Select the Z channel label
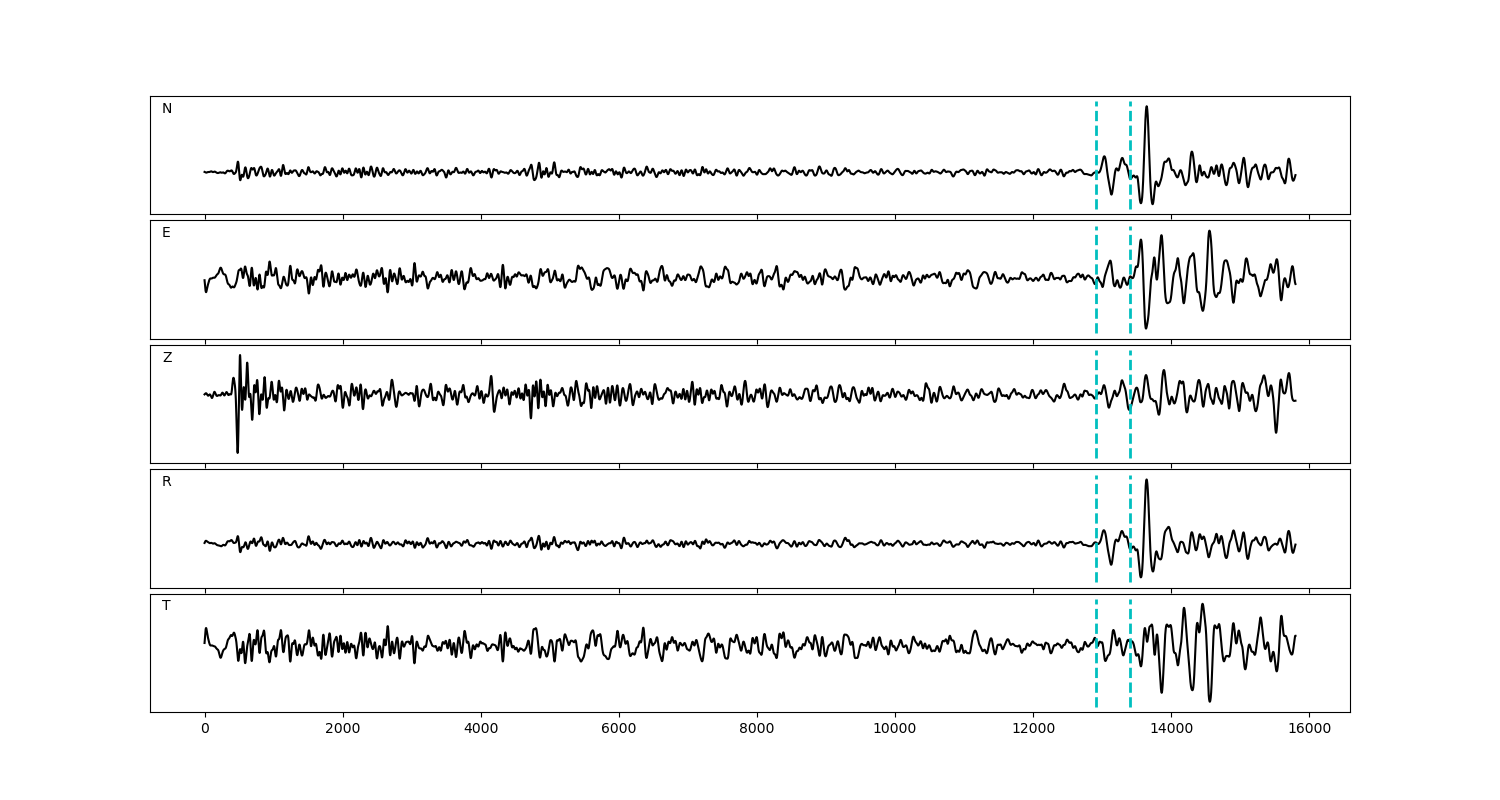1500x800 pixels. 167,358
